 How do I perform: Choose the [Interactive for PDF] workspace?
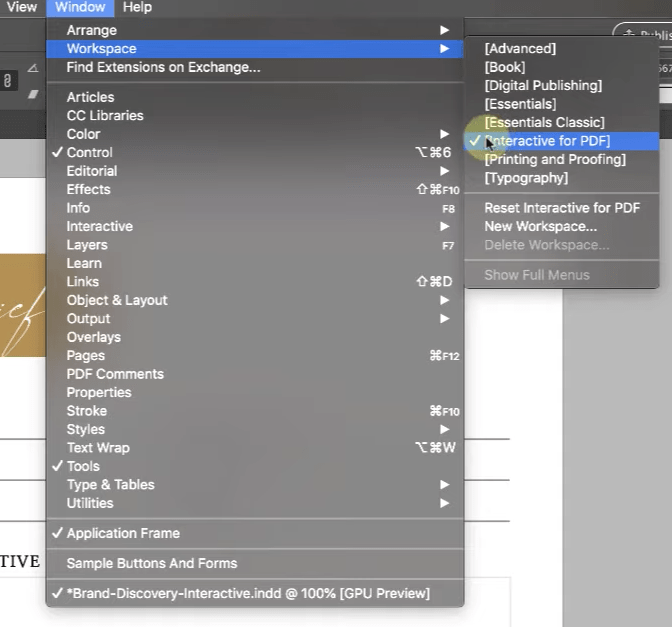coord(562,141)
